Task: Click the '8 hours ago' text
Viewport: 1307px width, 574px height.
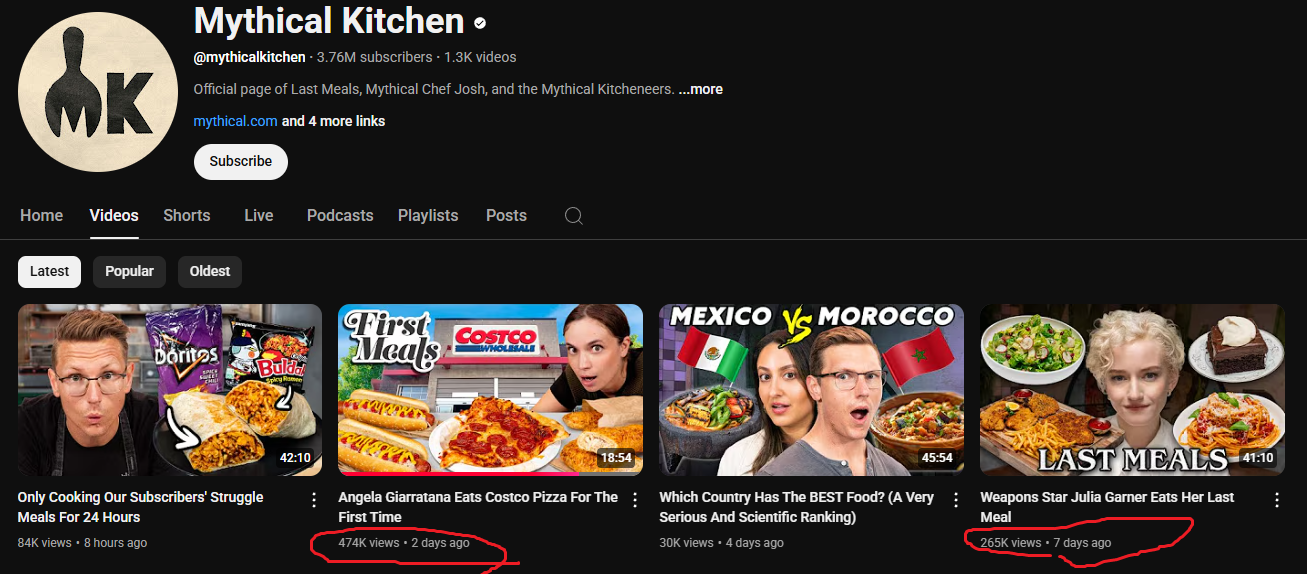Action: point(115,543)
